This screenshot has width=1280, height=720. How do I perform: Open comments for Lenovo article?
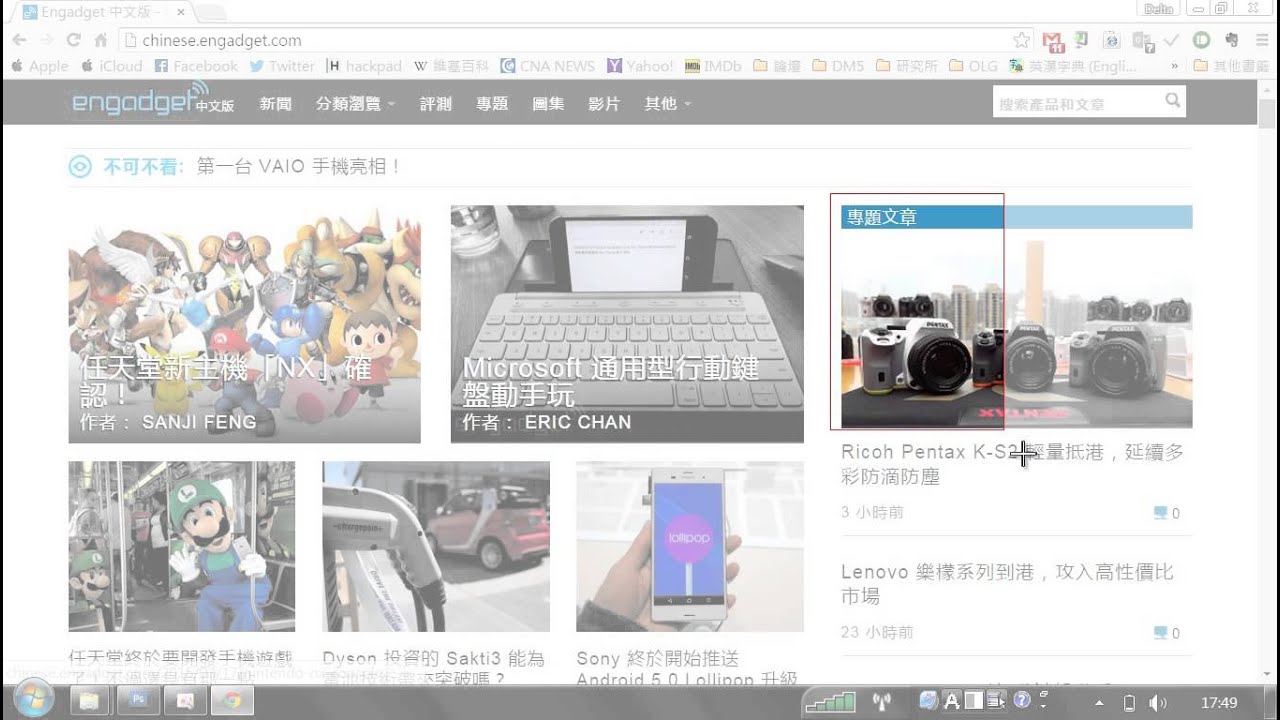click(x=1167, y=633)
